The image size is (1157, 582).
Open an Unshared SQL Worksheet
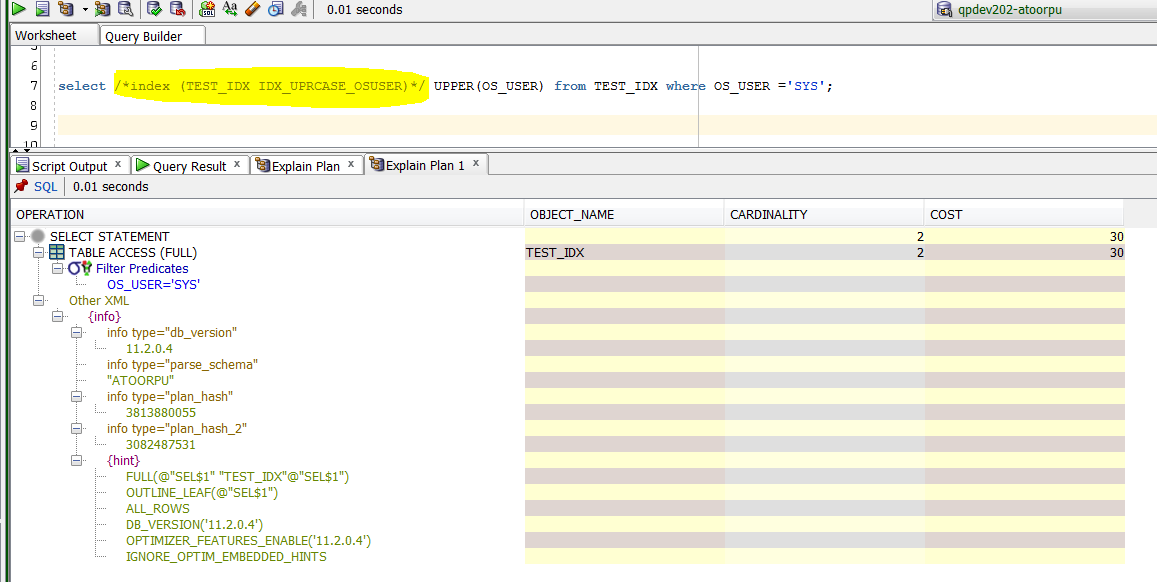point(208,9)
